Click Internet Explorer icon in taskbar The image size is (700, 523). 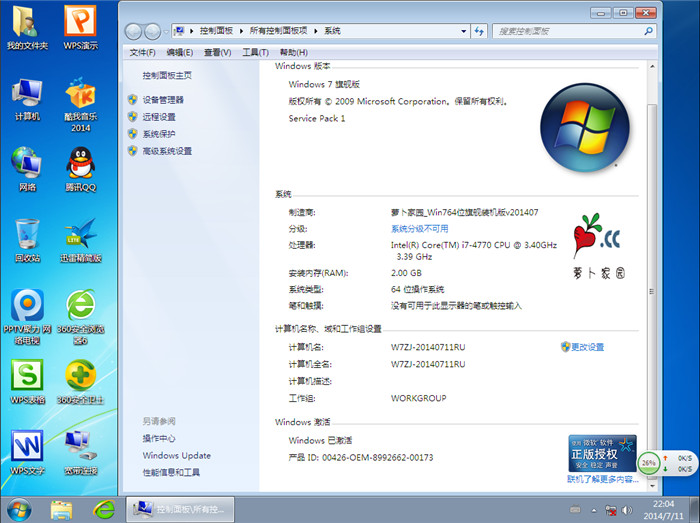click(102, 509)
